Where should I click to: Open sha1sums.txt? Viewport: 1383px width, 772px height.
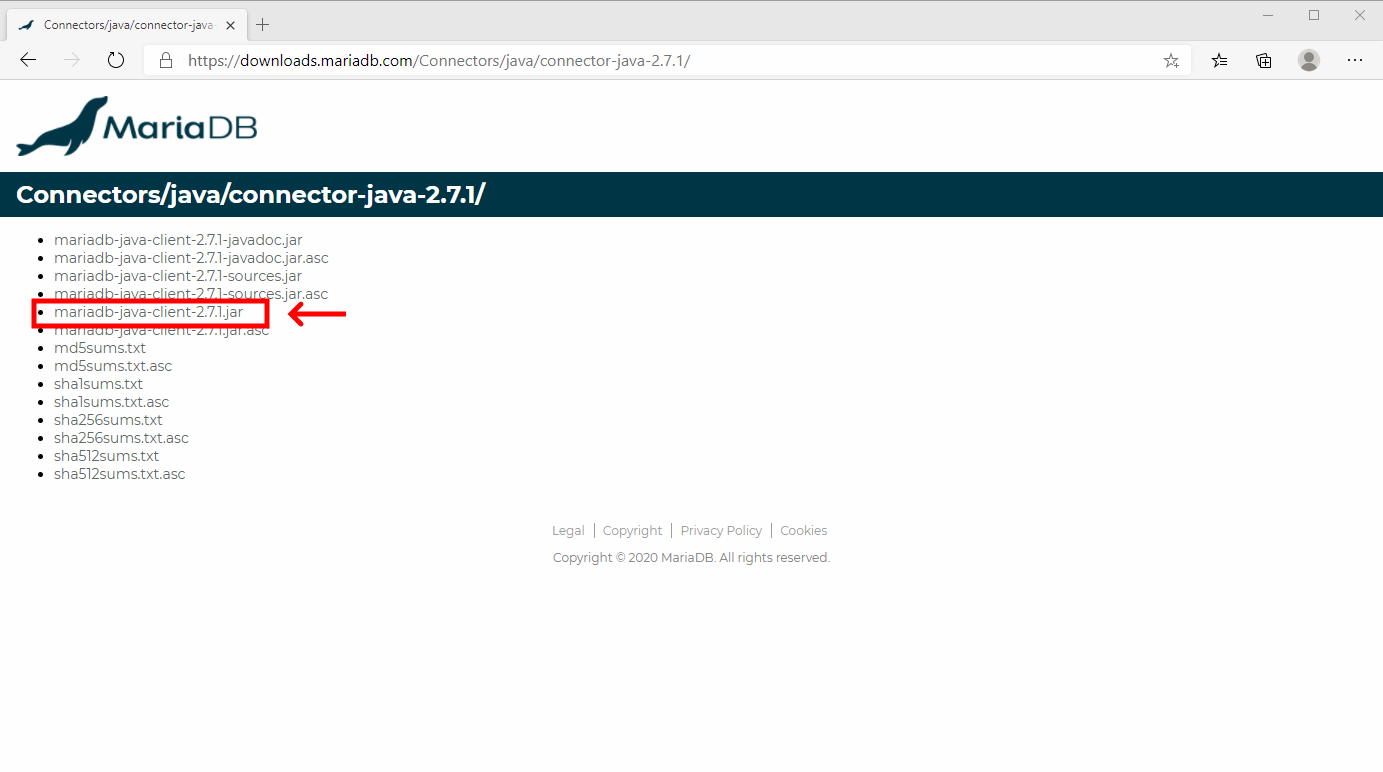[98, 384]
